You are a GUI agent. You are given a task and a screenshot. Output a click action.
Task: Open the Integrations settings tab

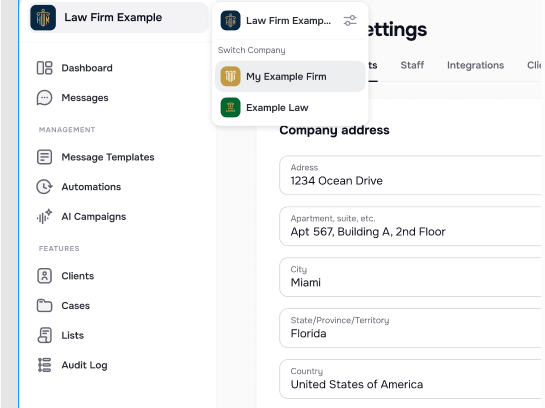475,65
